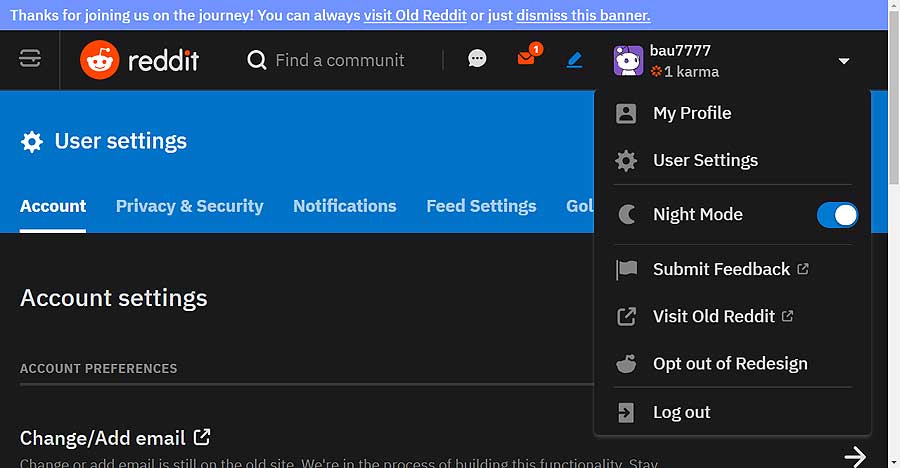Follow the visit Old Reddit banner link
The height and width of the screenshot is (468, 900).
pyautogui.click(x=415, y=16)
